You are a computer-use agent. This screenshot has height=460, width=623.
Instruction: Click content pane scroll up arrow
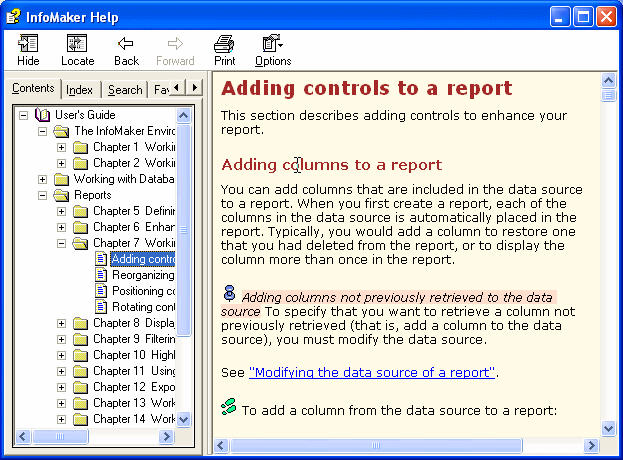pyautogui.click(x=608, y=81)
